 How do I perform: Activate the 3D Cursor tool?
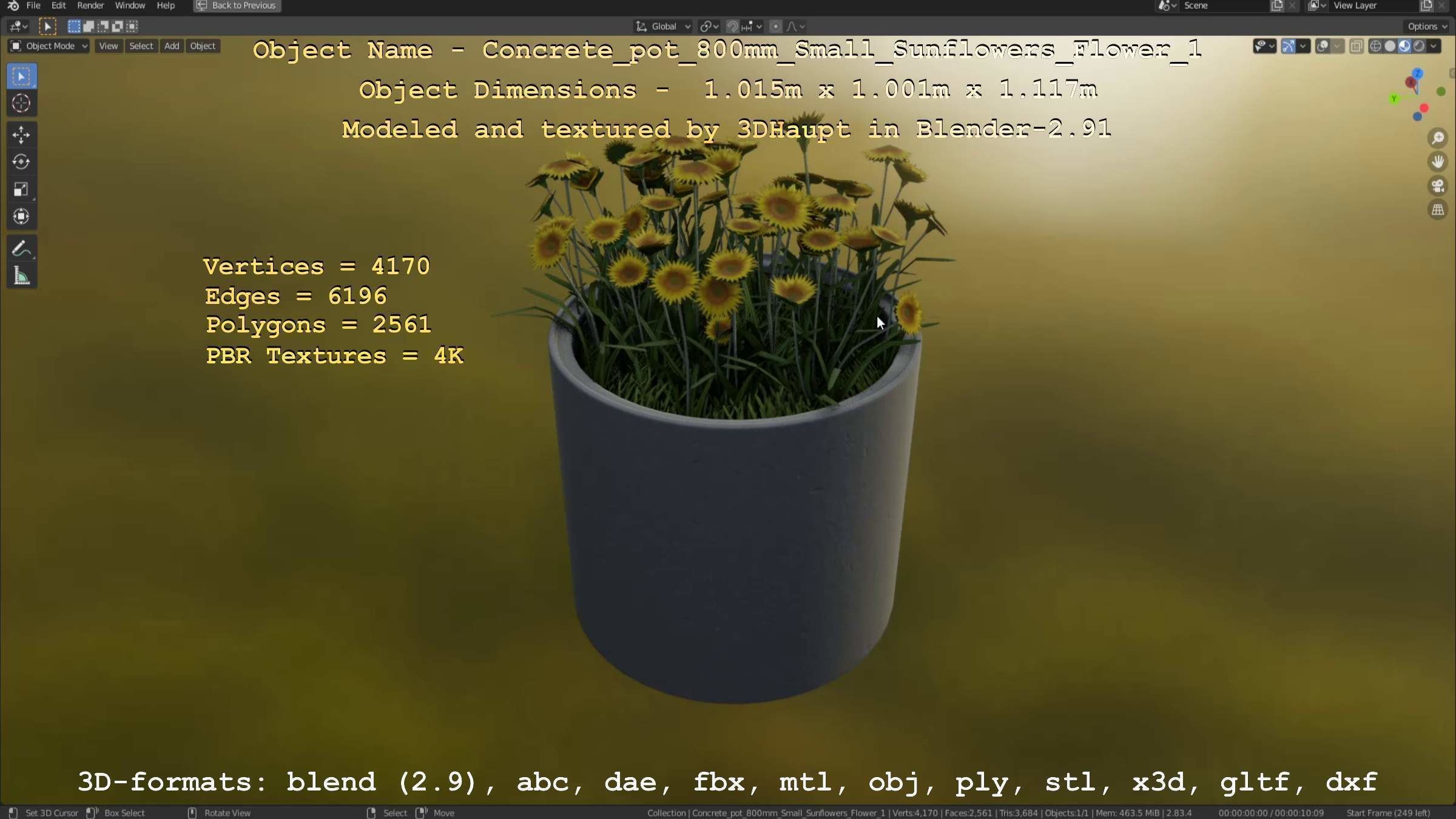pos(21,104)
